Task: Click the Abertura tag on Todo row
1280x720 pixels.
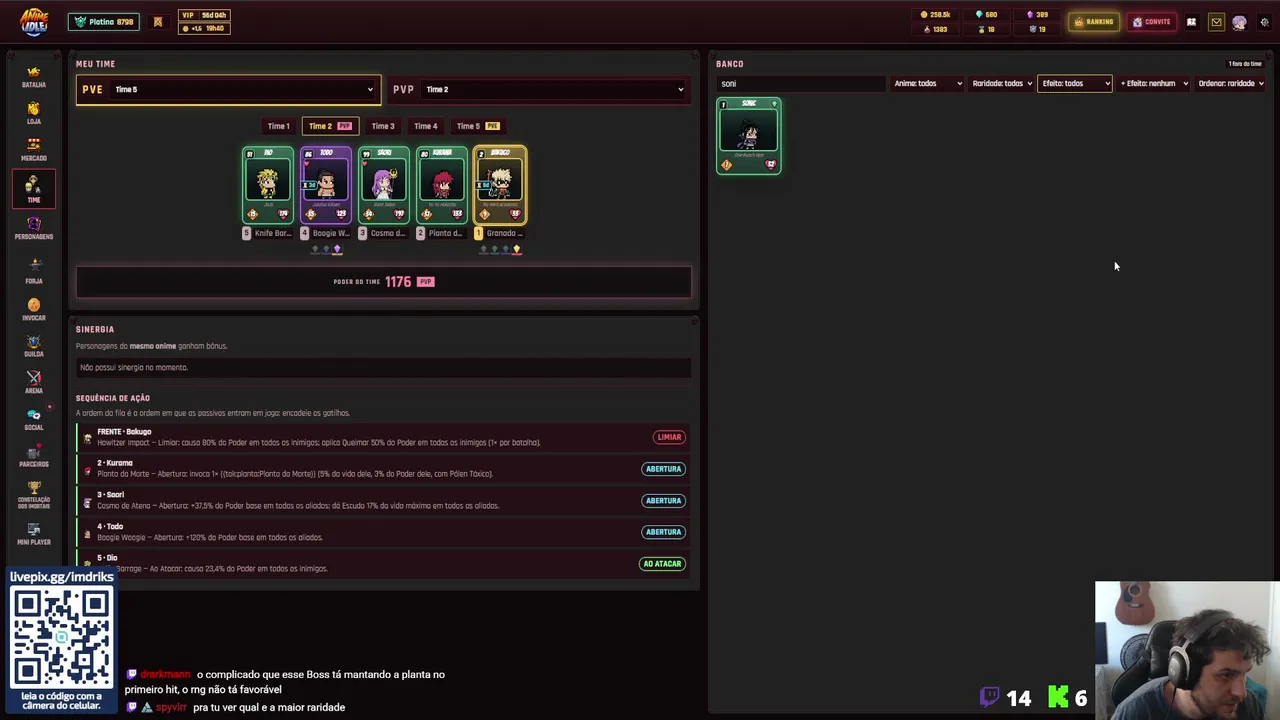Action: click(663, 532)
